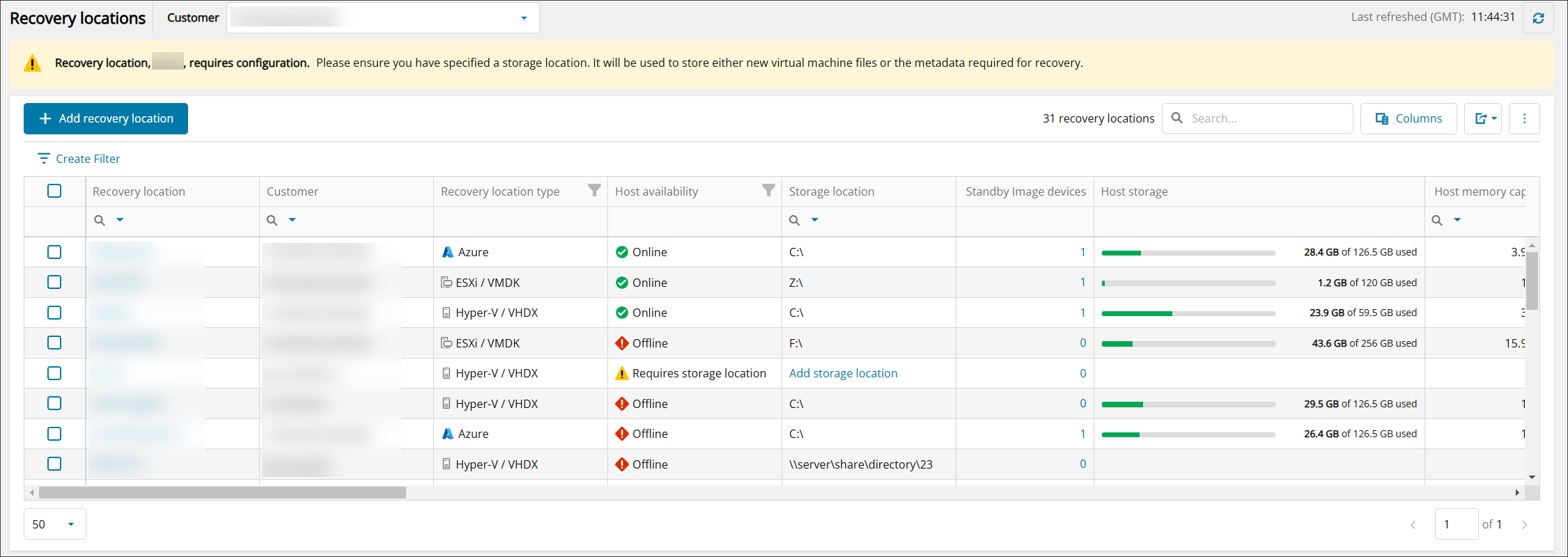The height and width of the screenshot is (557, 1568).
Task: Expand the Customer dropdown
Action: [x=524, y=18]
